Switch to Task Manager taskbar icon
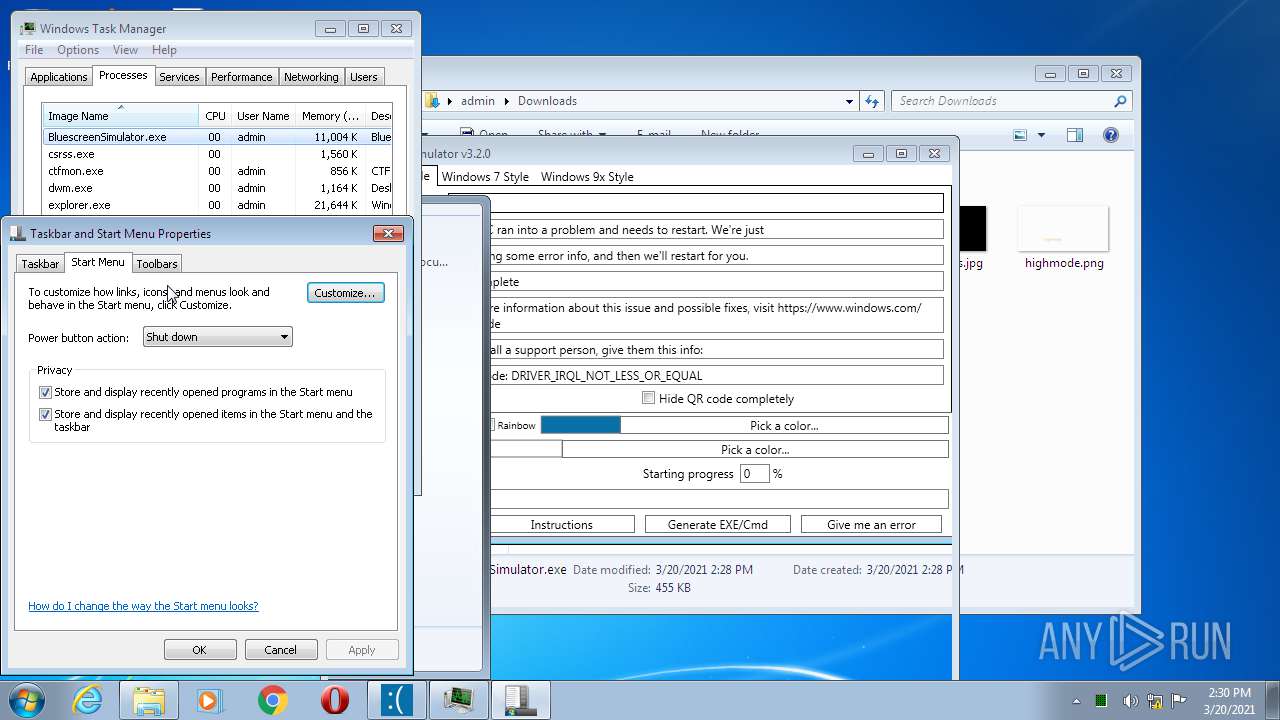1280x720 pixels. pyautogui.click(x=458, y=700)
